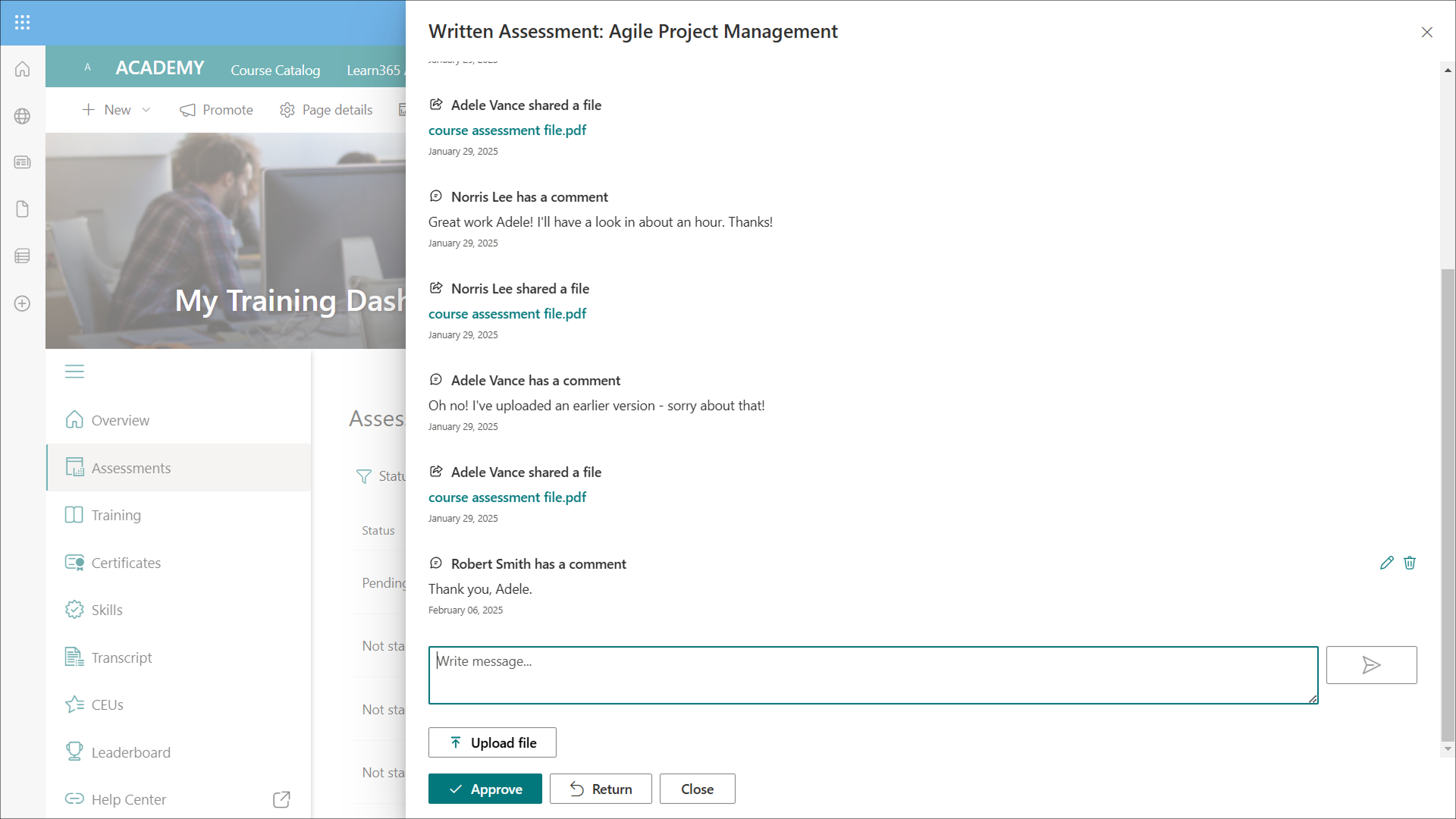
Task: Click the Upload file button
Action: (x=492, y=742)
